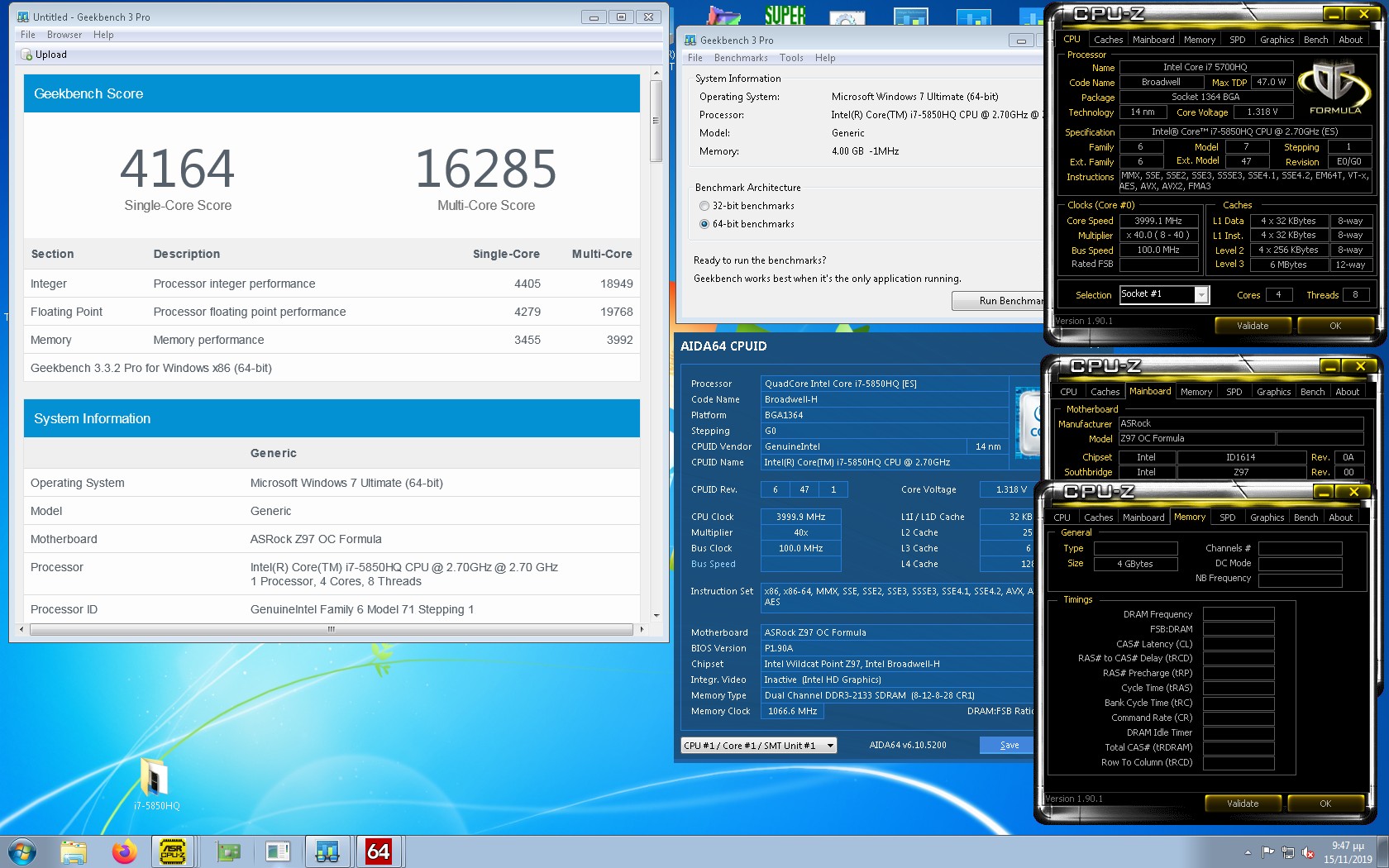Open the Windows Start orb
This screenshot has height=868, width=1389.
click(x=22, y=851)
